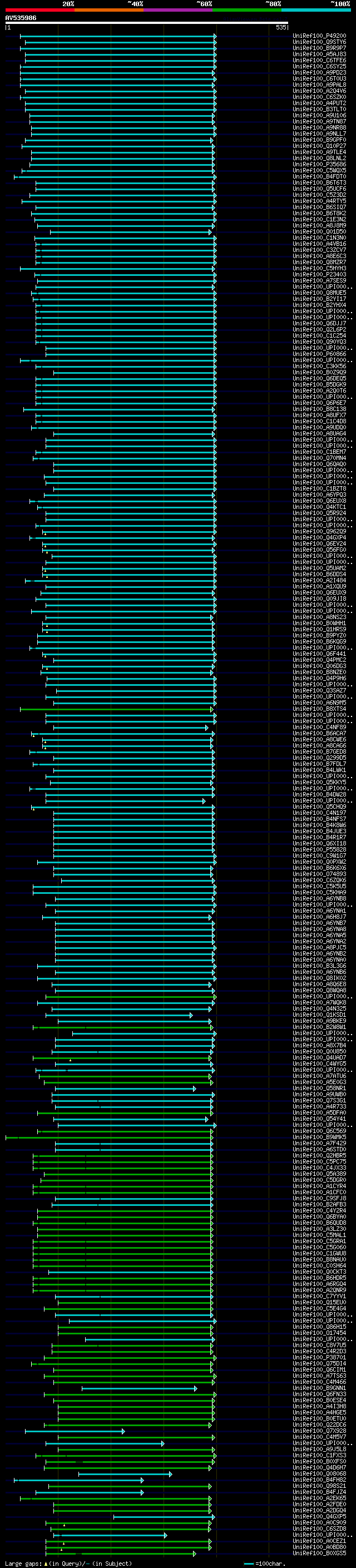This screenshot has height=1568, width=356.
Task: Click hit label UniRef100_B4FDT0
Action: [319, 176]
